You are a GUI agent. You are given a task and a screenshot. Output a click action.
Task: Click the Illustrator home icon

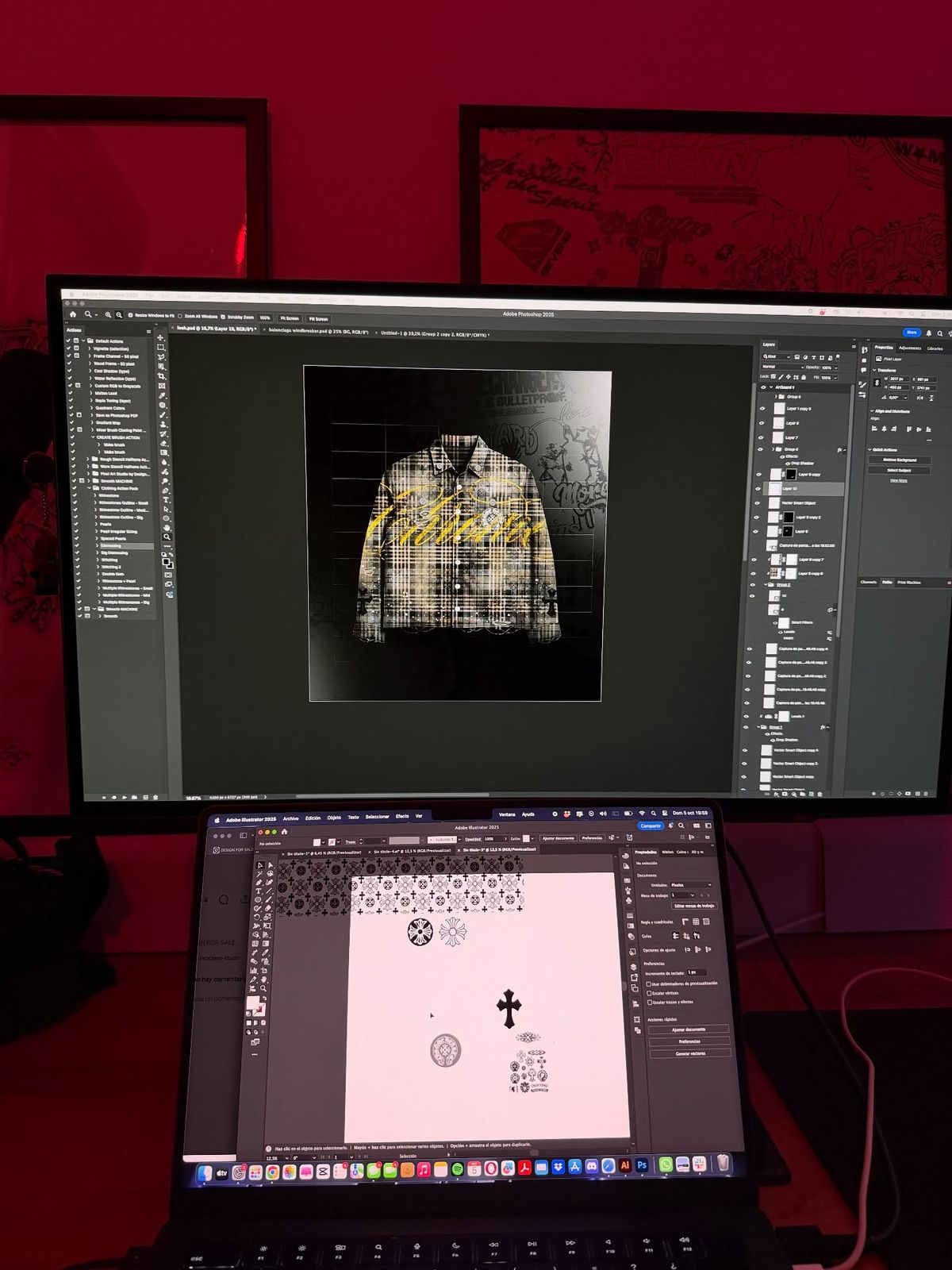pyautogui.click(x=284, y=832)
